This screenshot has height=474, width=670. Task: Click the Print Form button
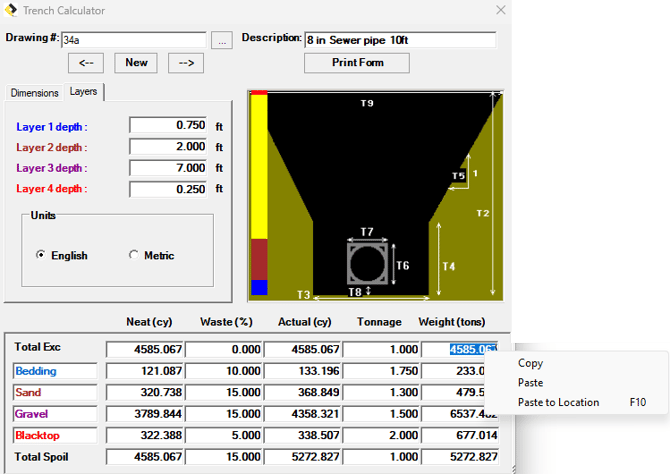tap(357, 63)
